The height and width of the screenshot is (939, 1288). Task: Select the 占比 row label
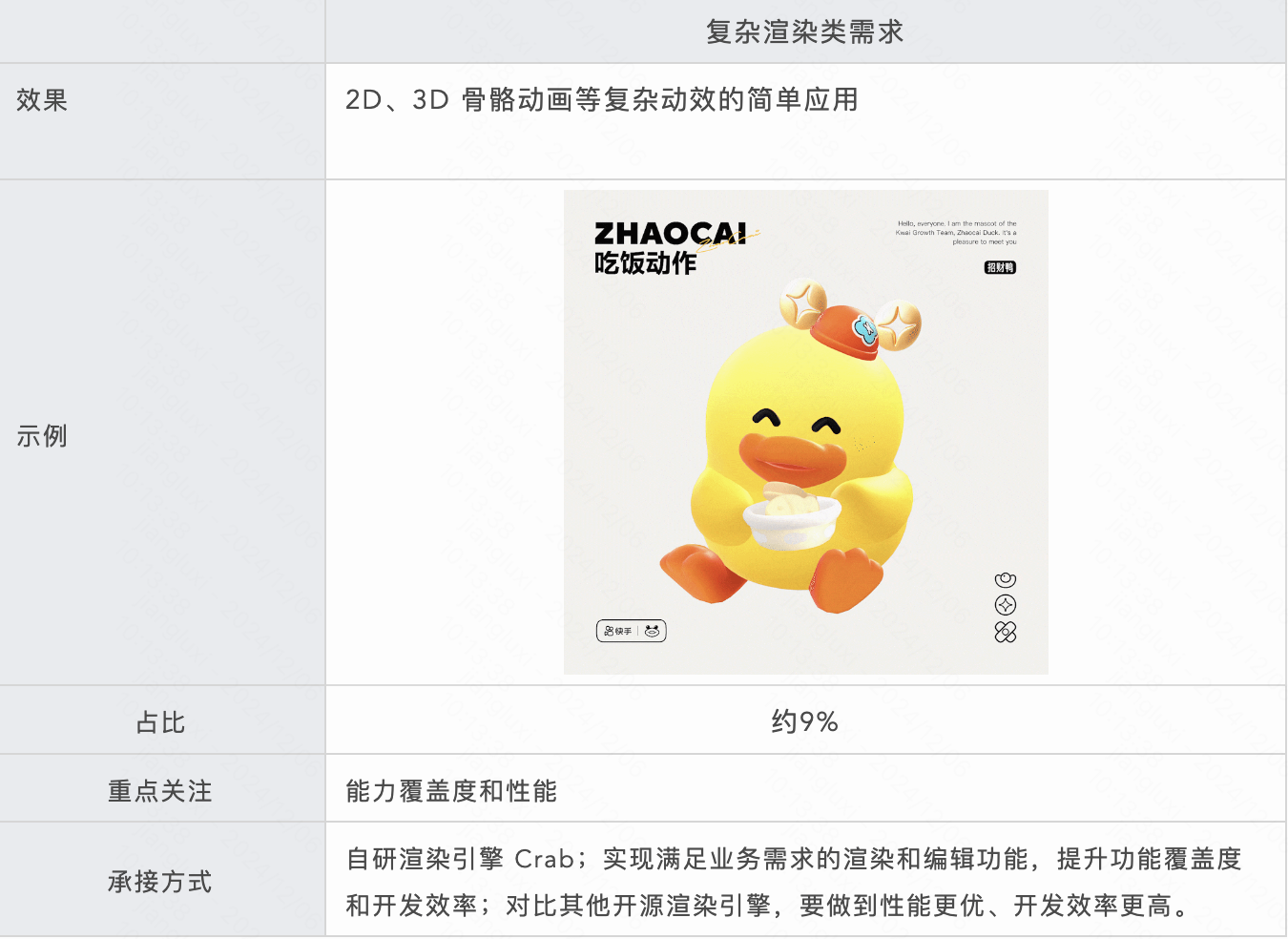pyautogui.click(x=160, y=722)
